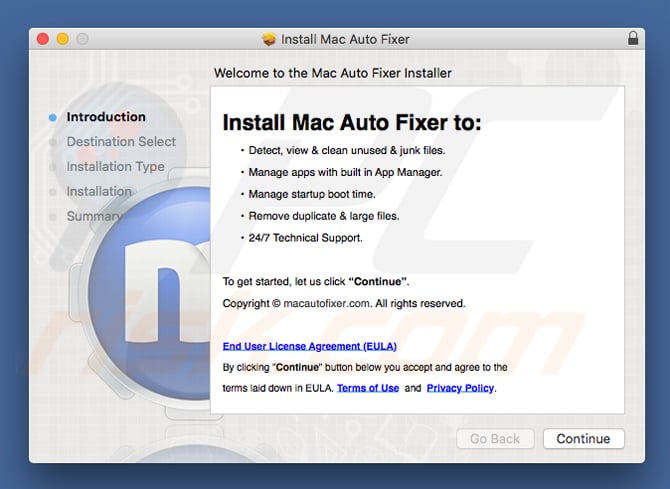Viewport: 670px width, 489px height.
Task: Select the Summary step in sidebar
Action: tap(94, 216)
